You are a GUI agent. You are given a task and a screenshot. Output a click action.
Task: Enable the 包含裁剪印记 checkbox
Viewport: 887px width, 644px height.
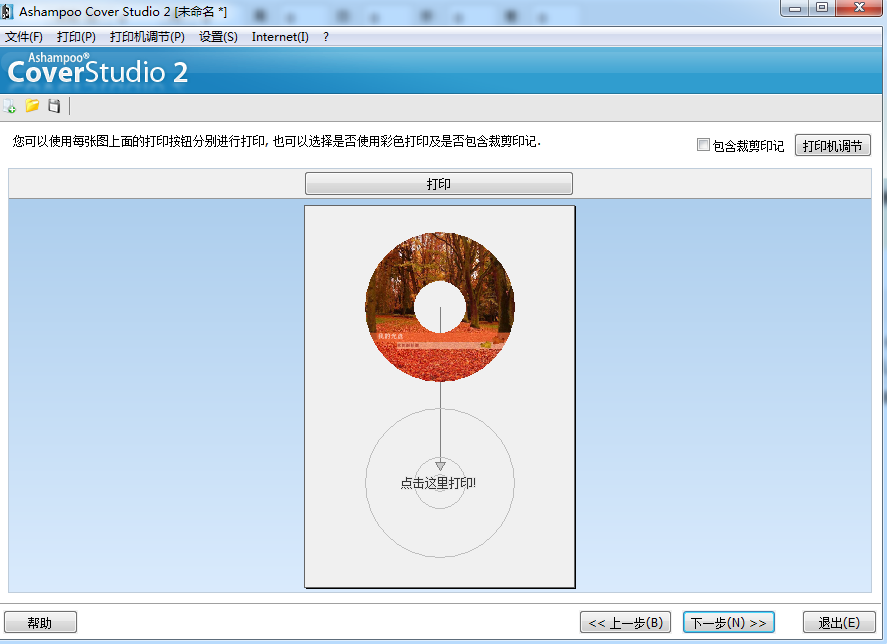(703, 145)
